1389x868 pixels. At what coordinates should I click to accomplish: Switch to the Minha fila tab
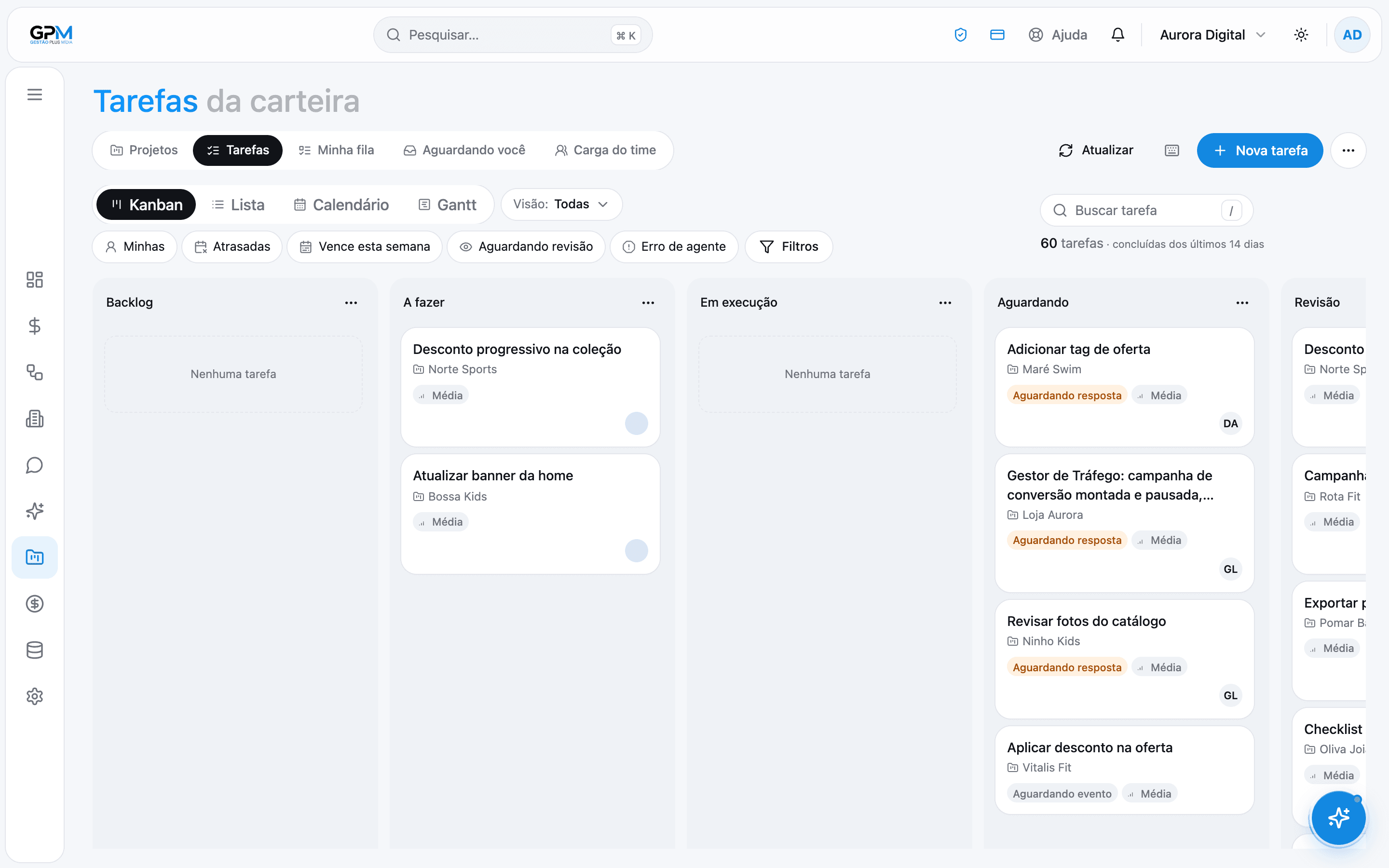point(336,150)
